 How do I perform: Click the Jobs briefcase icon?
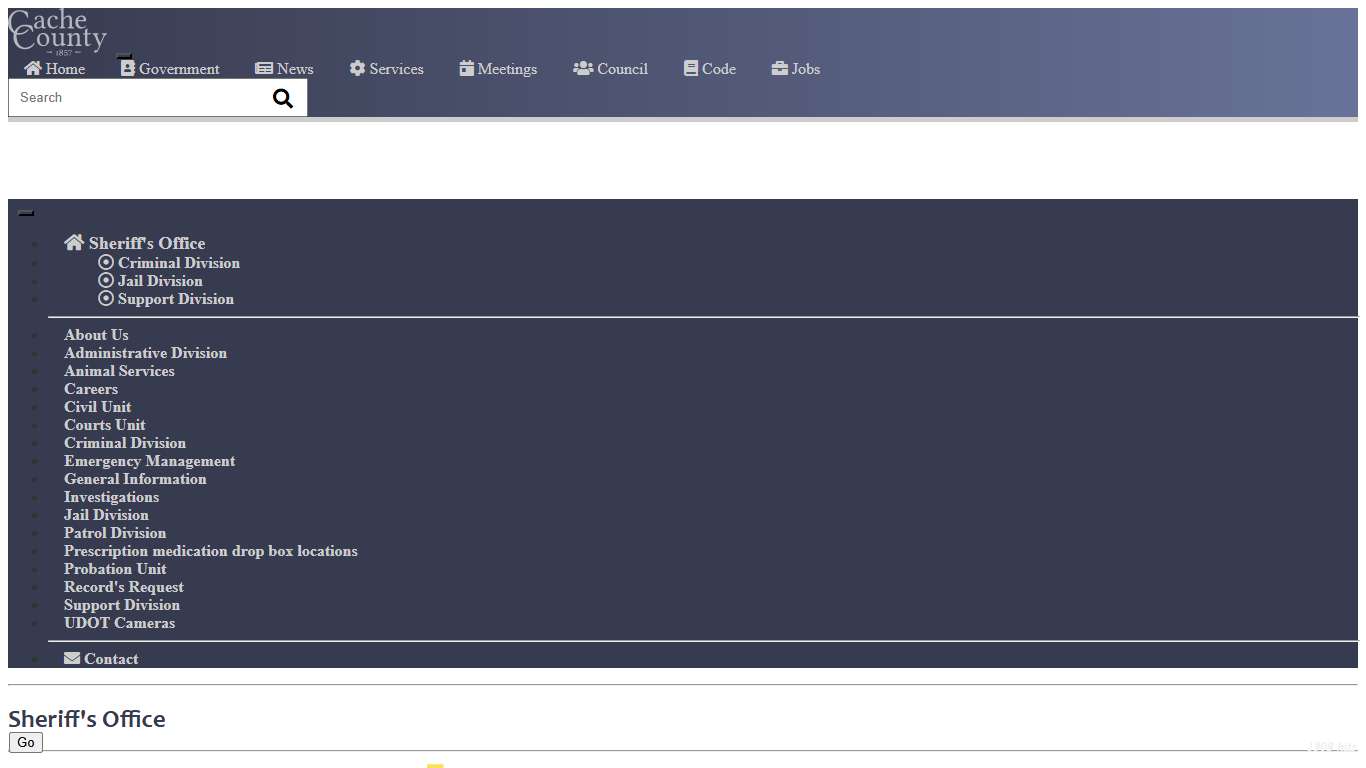click(x=780, y=68)
